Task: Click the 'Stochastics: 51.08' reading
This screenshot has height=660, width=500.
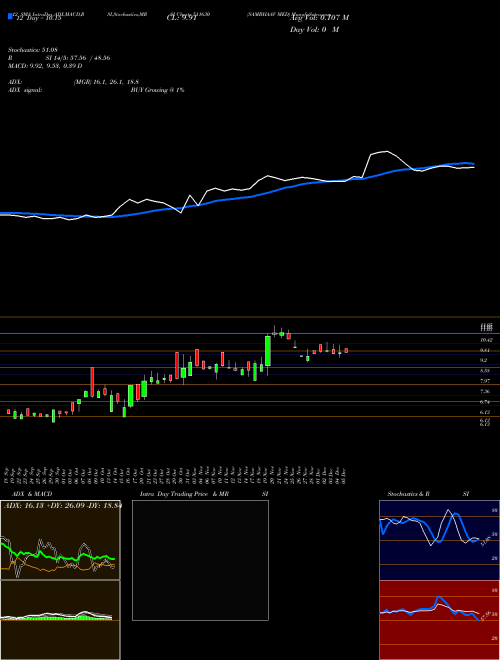Action: pyautogui.click(x=33, y=50)
